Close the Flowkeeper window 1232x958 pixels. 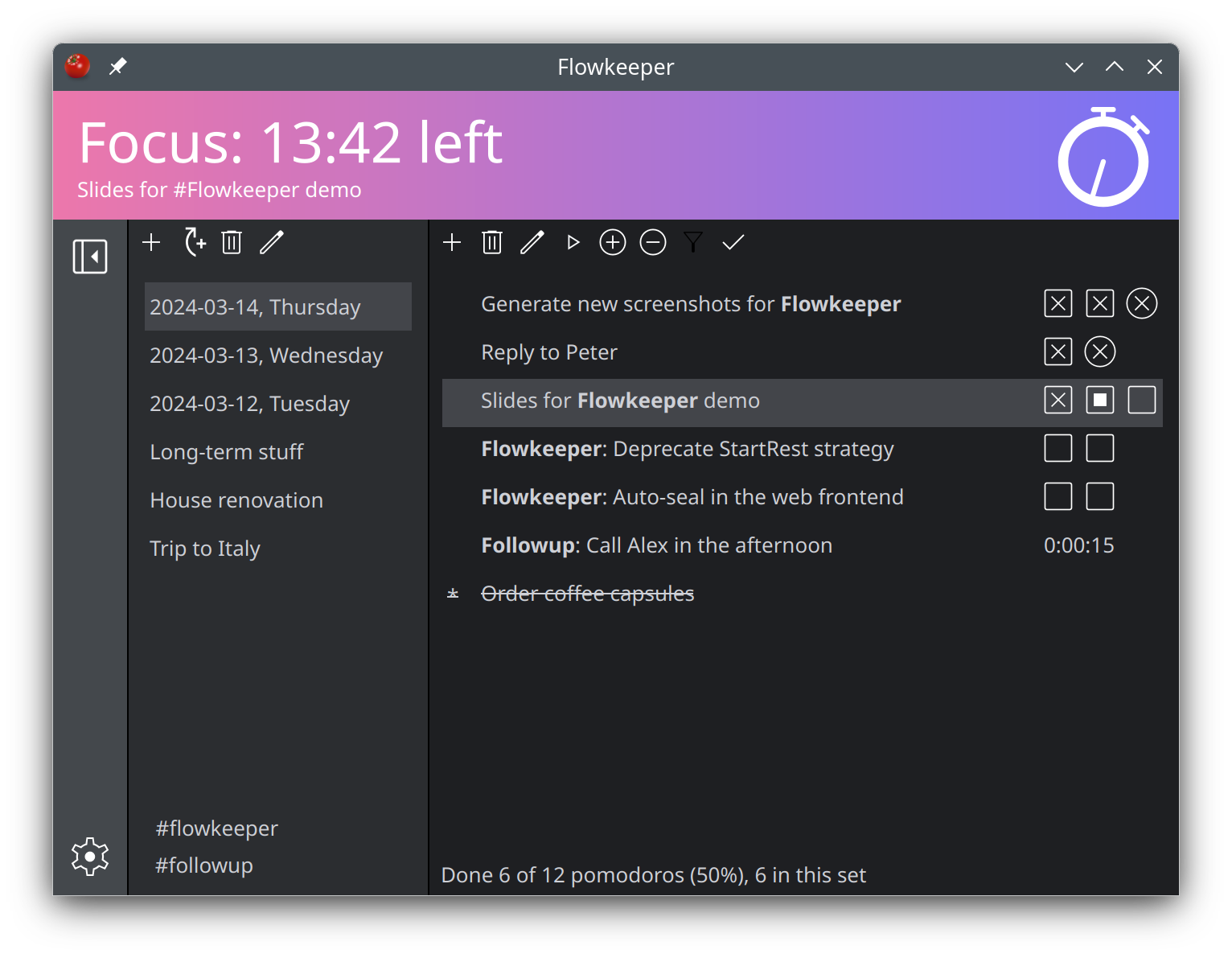coord(1155,67)
